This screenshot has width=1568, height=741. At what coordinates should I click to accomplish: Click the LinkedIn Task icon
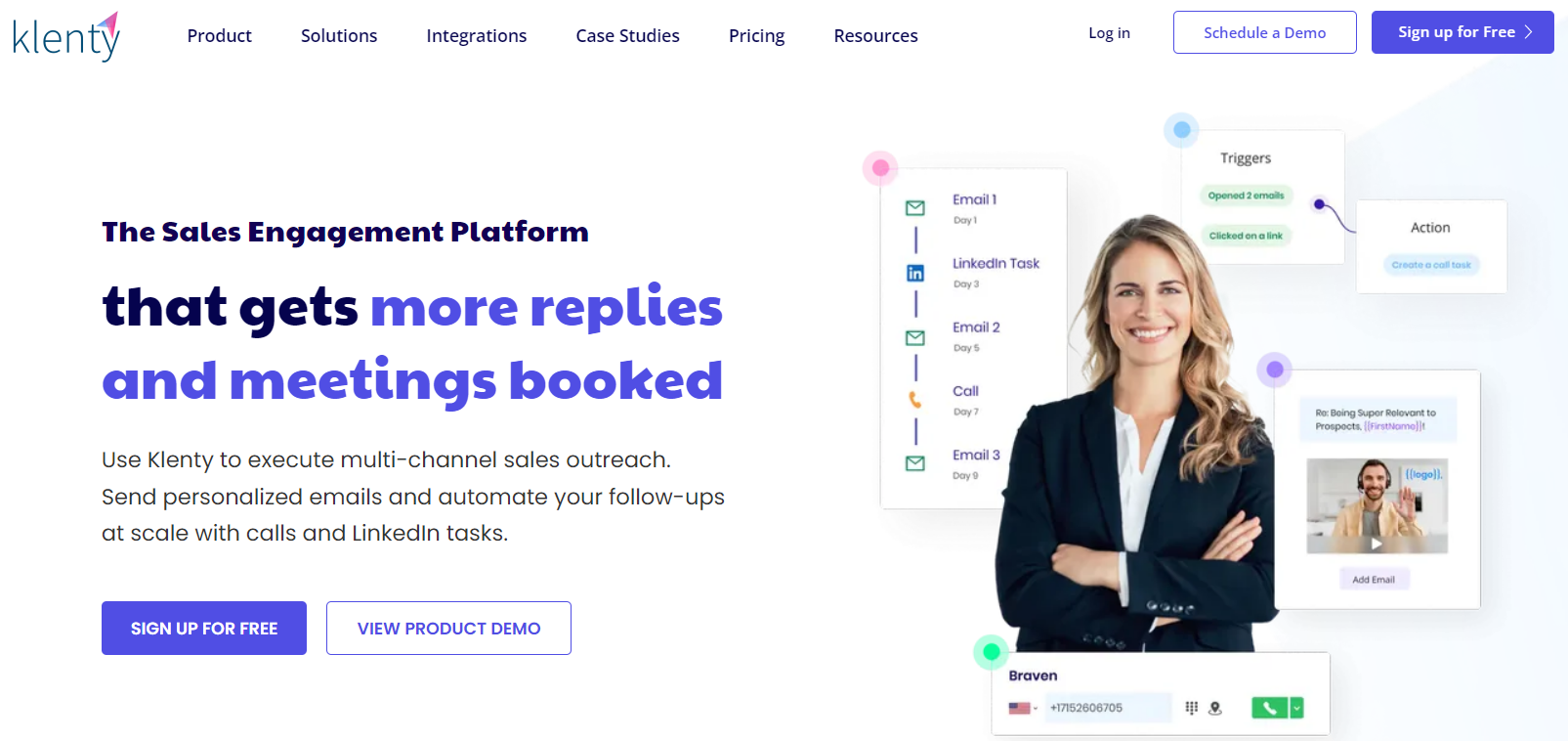[x=915, y=273]
